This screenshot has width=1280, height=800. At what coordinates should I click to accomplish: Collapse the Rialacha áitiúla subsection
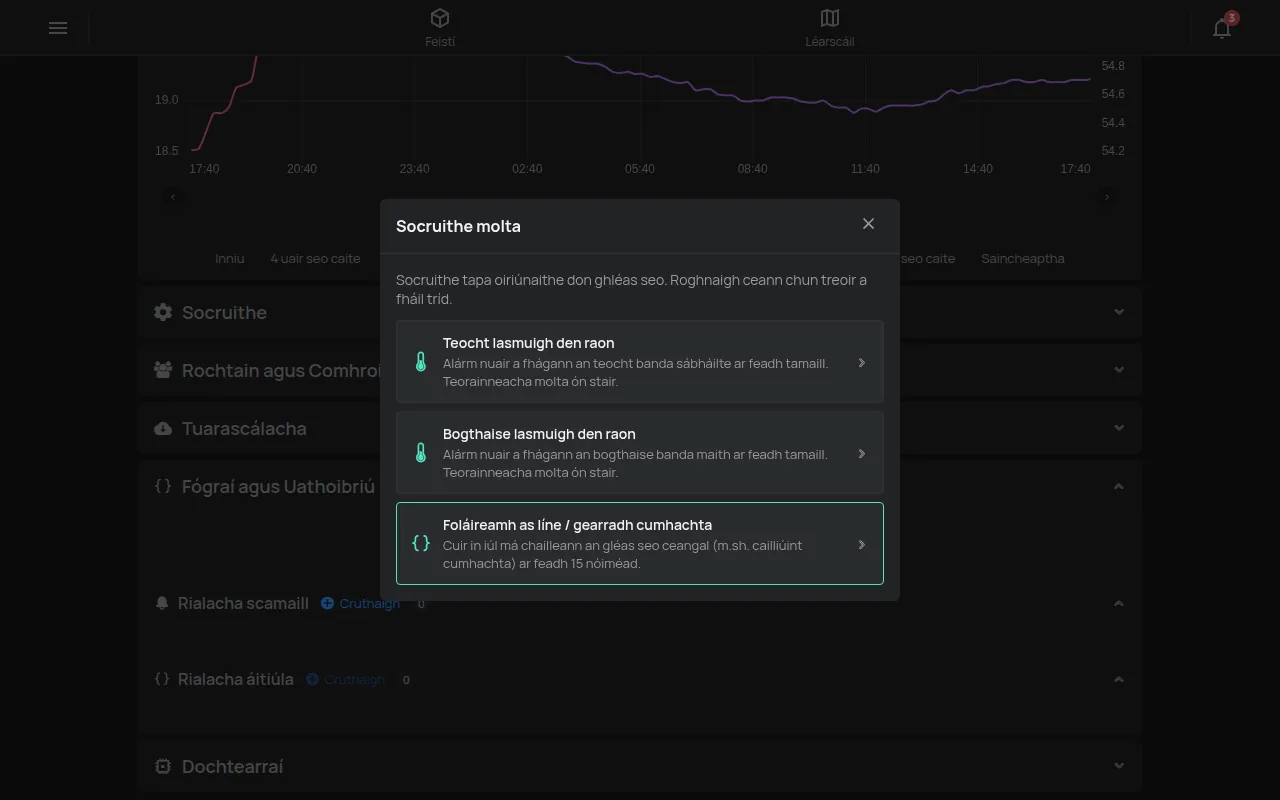tap(1119, 679)
